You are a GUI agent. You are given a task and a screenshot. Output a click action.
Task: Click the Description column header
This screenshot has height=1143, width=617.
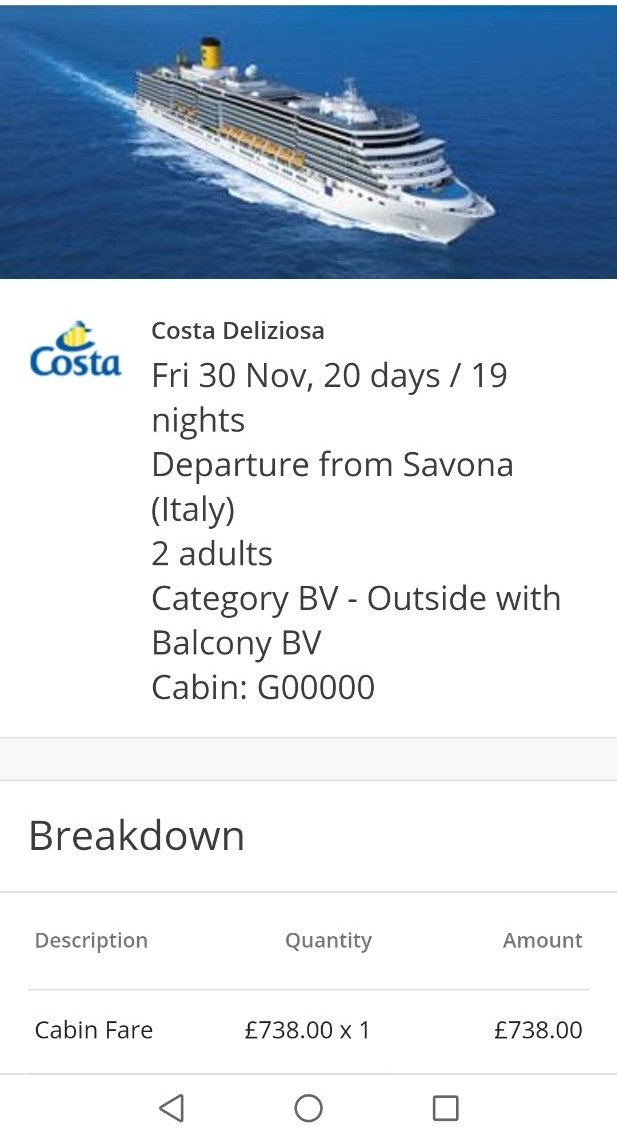coord(91,940)
